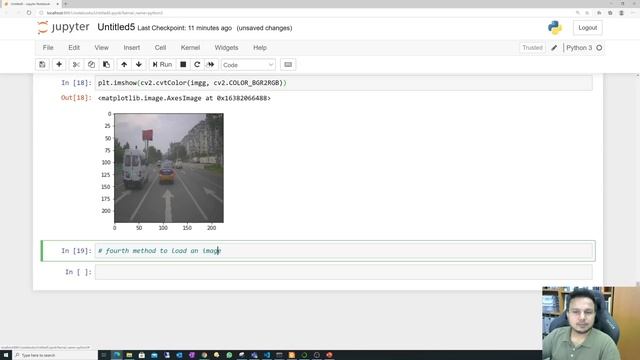Screen dimensions: 640x360
Task: Restart kernel and run all cells icon
Action: coord(211,64)
